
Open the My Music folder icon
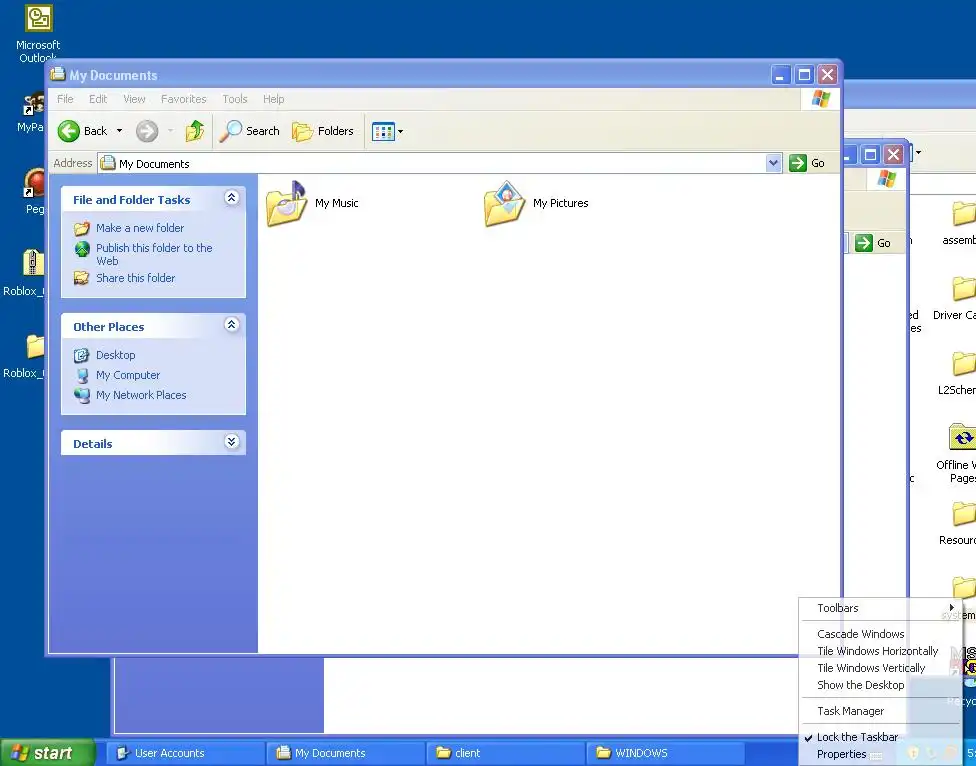pos(286,203)
